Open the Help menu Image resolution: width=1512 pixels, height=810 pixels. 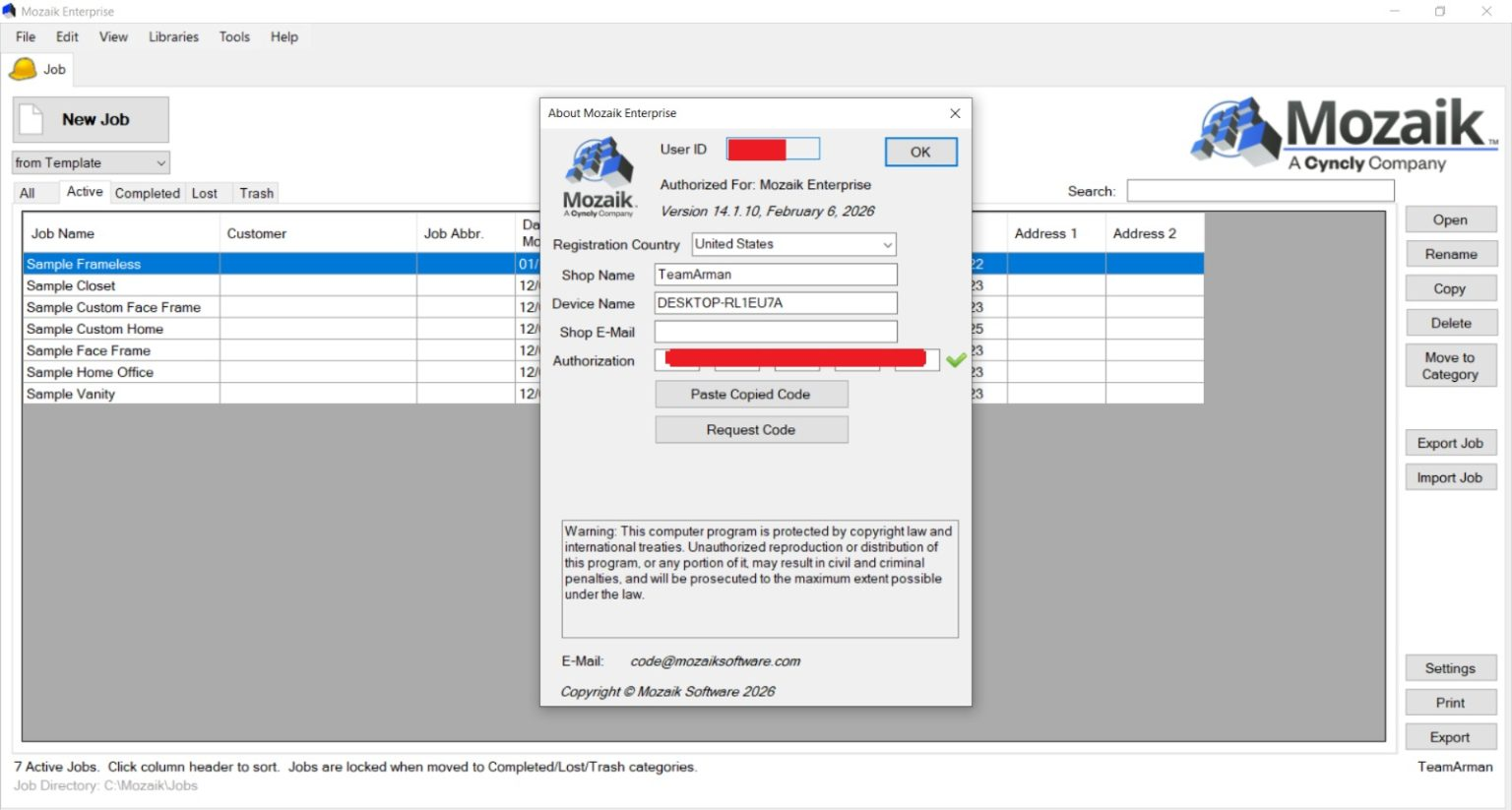(284, 36)
